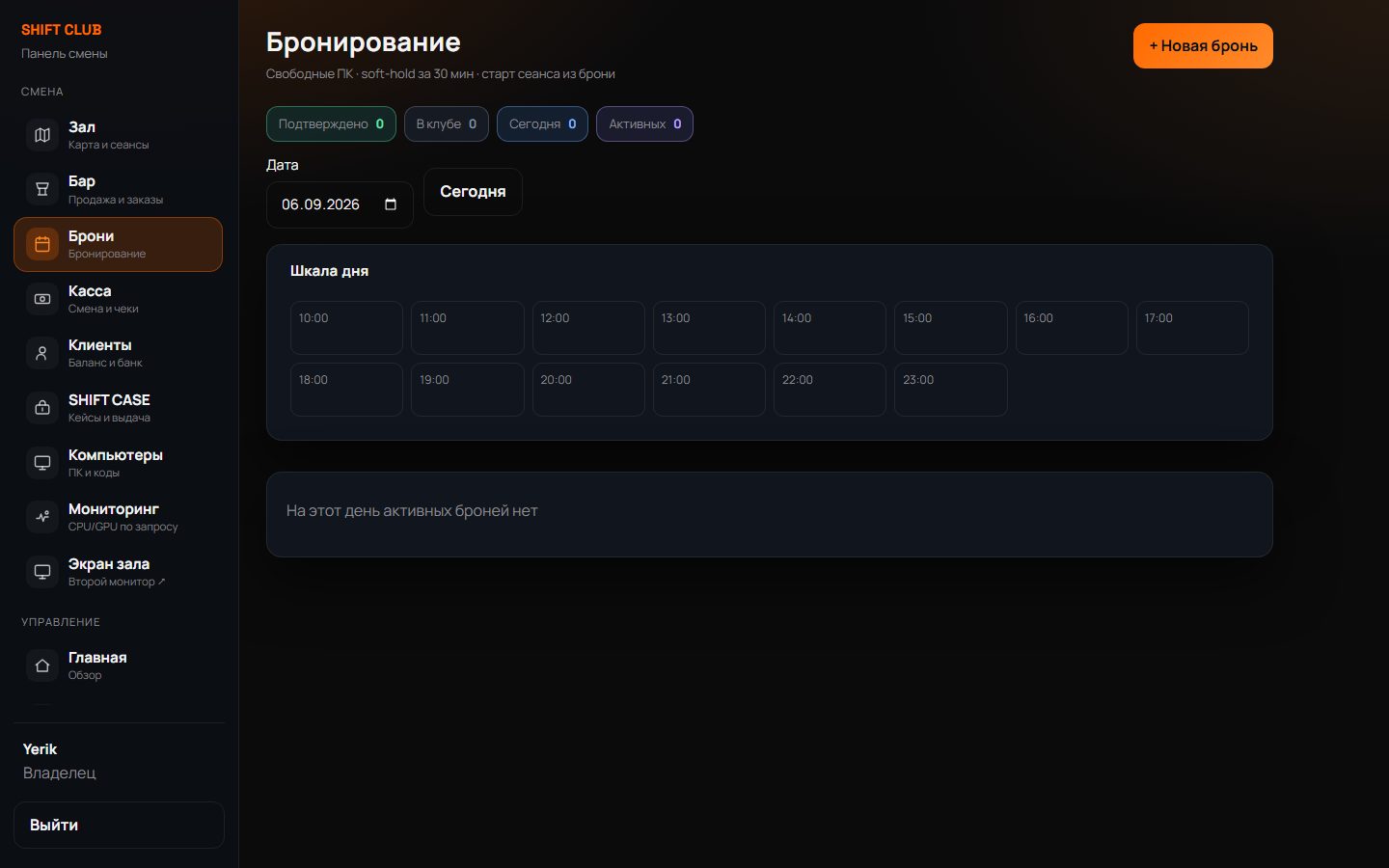The width and height of the screenshot is (1389, 868).
Task: Choose the 13:00 slot on the timeline
Action: [709, 328]
